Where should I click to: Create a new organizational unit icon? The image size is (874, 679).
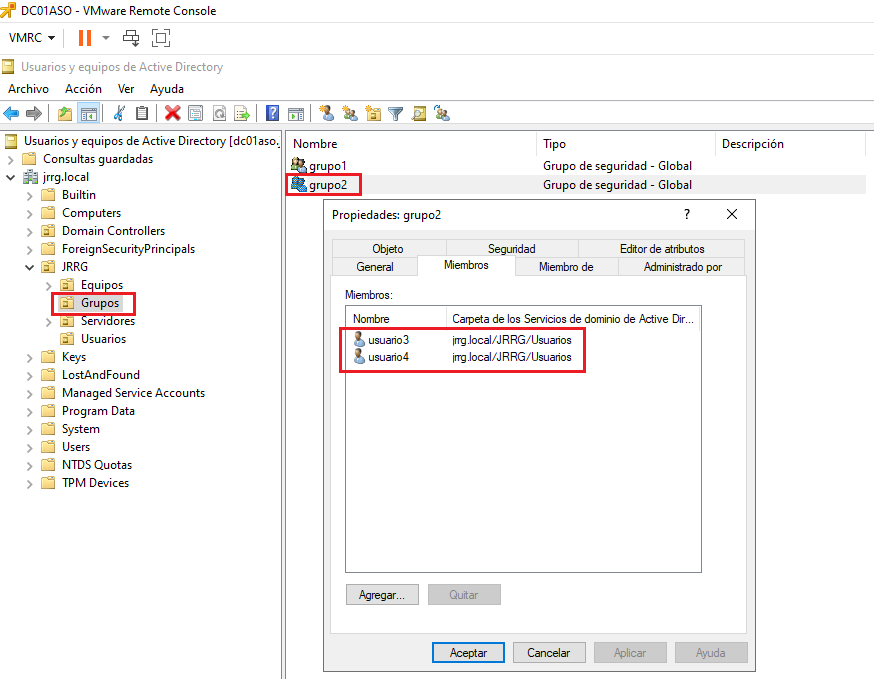pyautogui.click(x=373, y=114)
